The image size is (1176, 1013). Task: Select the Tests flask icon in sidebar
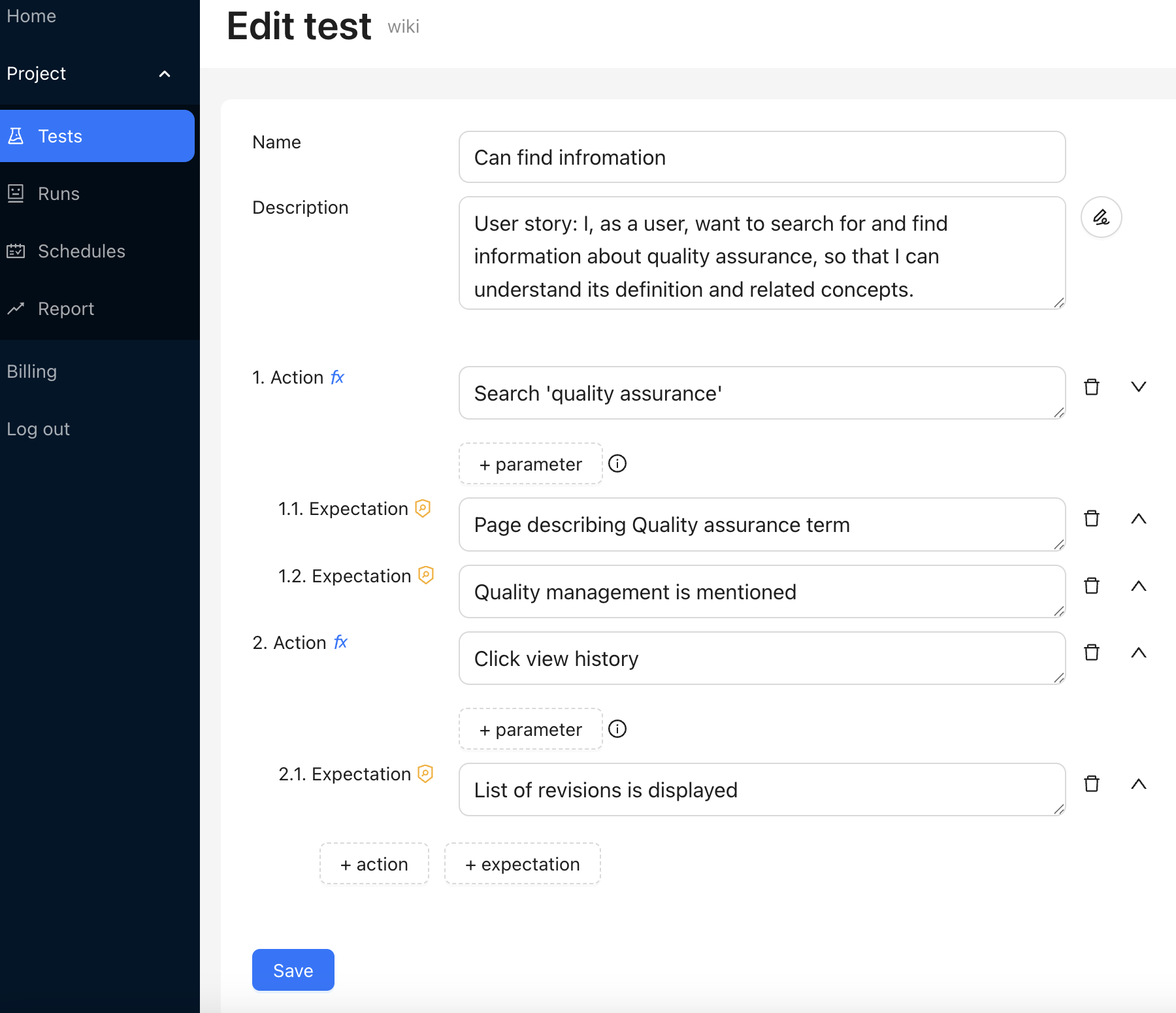17,136
